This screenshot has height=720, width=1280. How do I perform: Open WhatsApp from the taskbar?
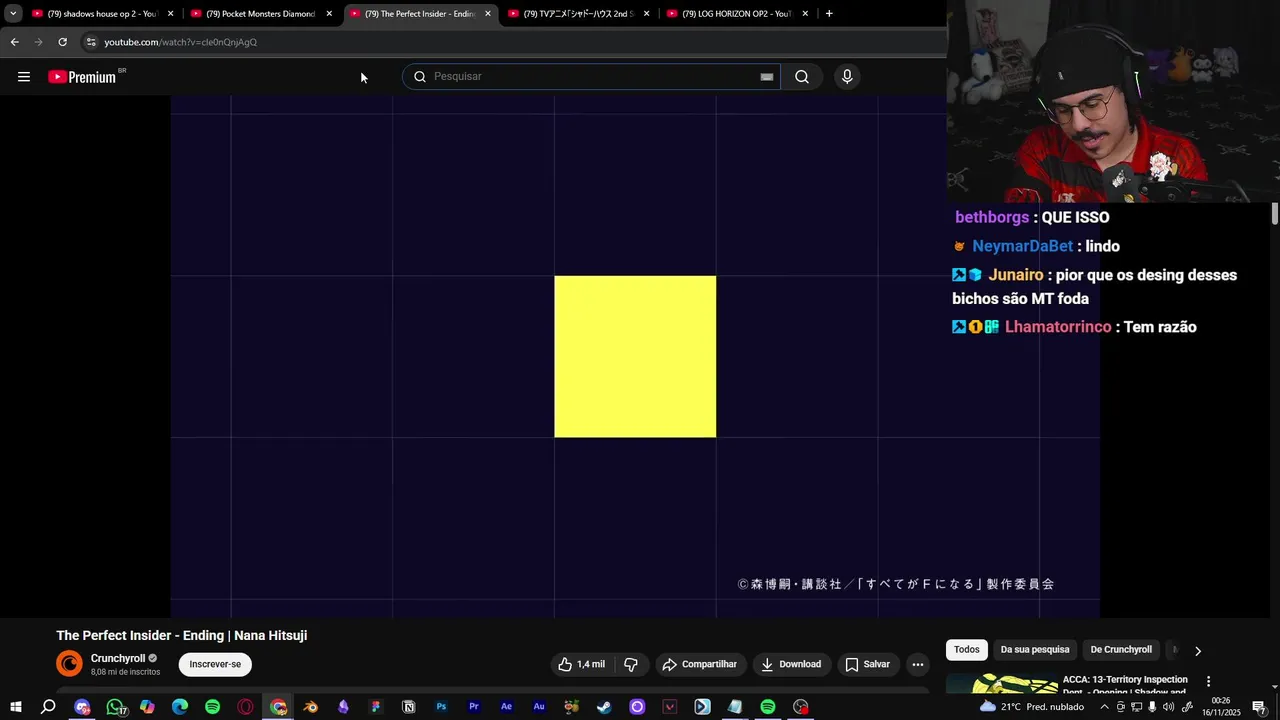(x=115, y=707)
